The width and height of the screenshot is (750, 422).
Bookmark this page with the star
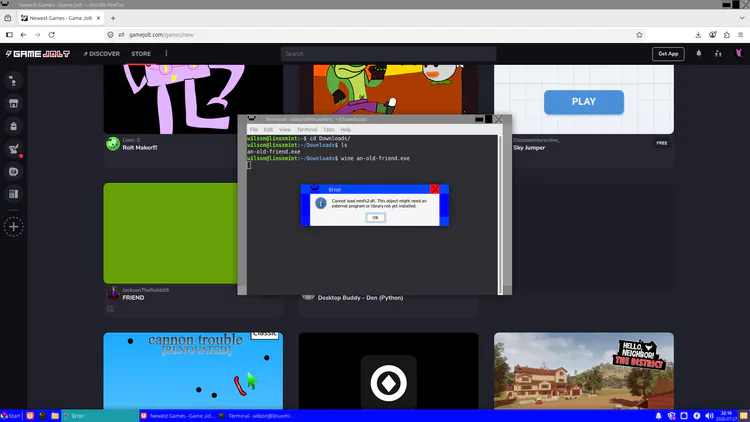pos(640,35)
